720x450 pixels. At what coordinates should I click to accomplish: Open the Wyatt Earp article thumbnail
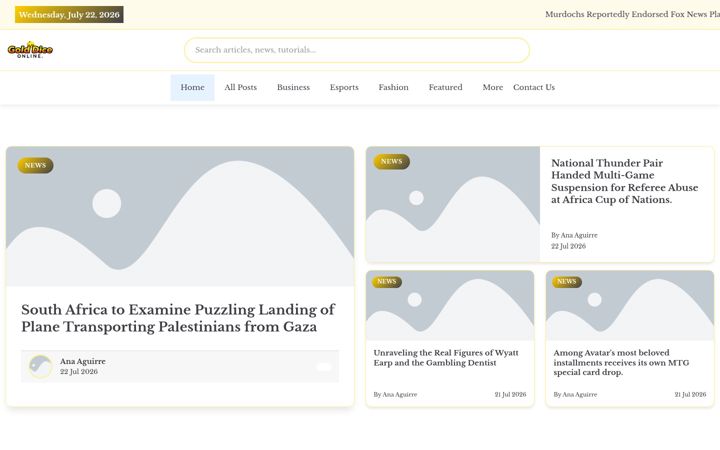pos(450,305)
